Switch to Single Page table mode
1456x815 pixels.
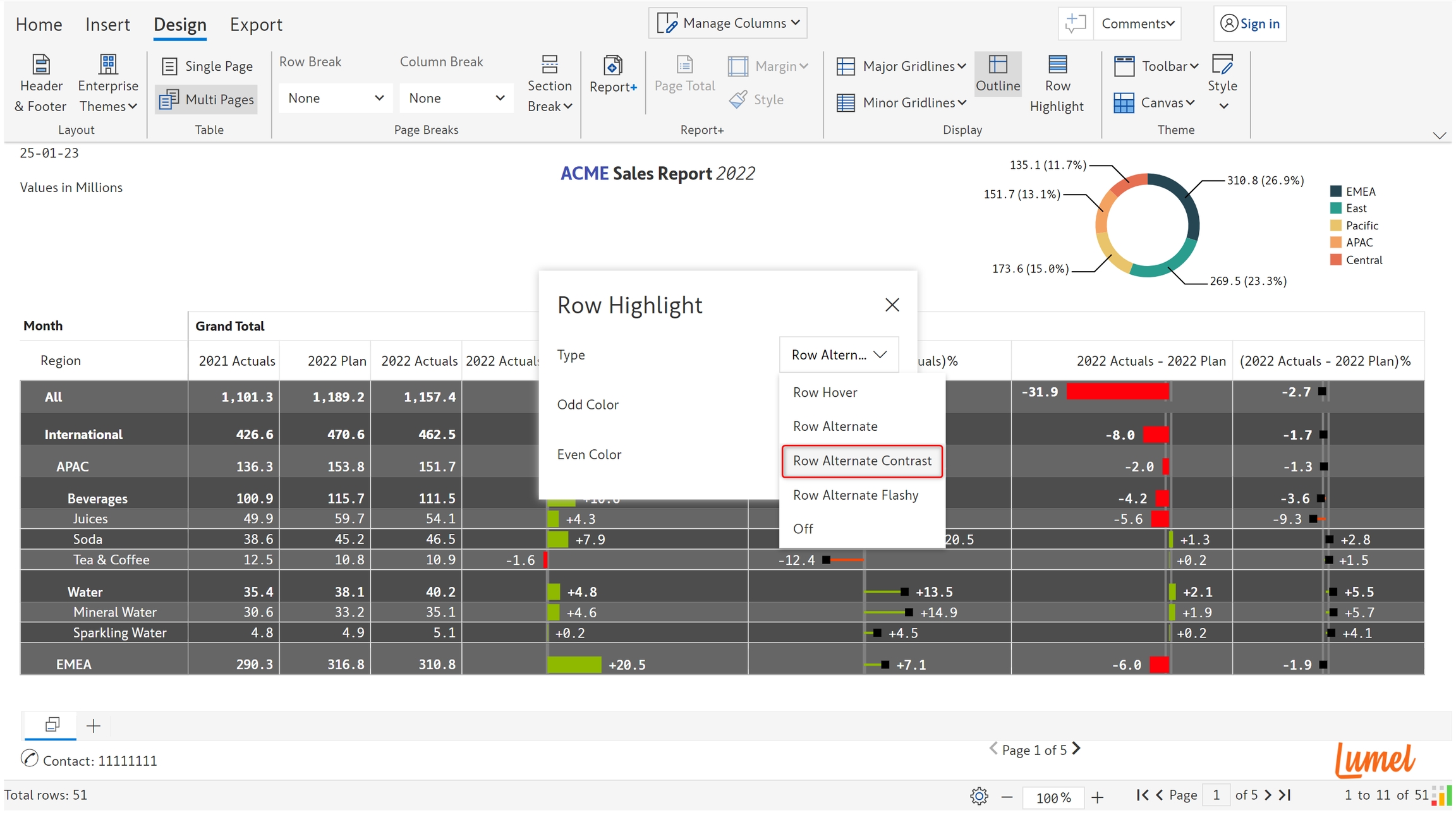[x=207, y=66]
